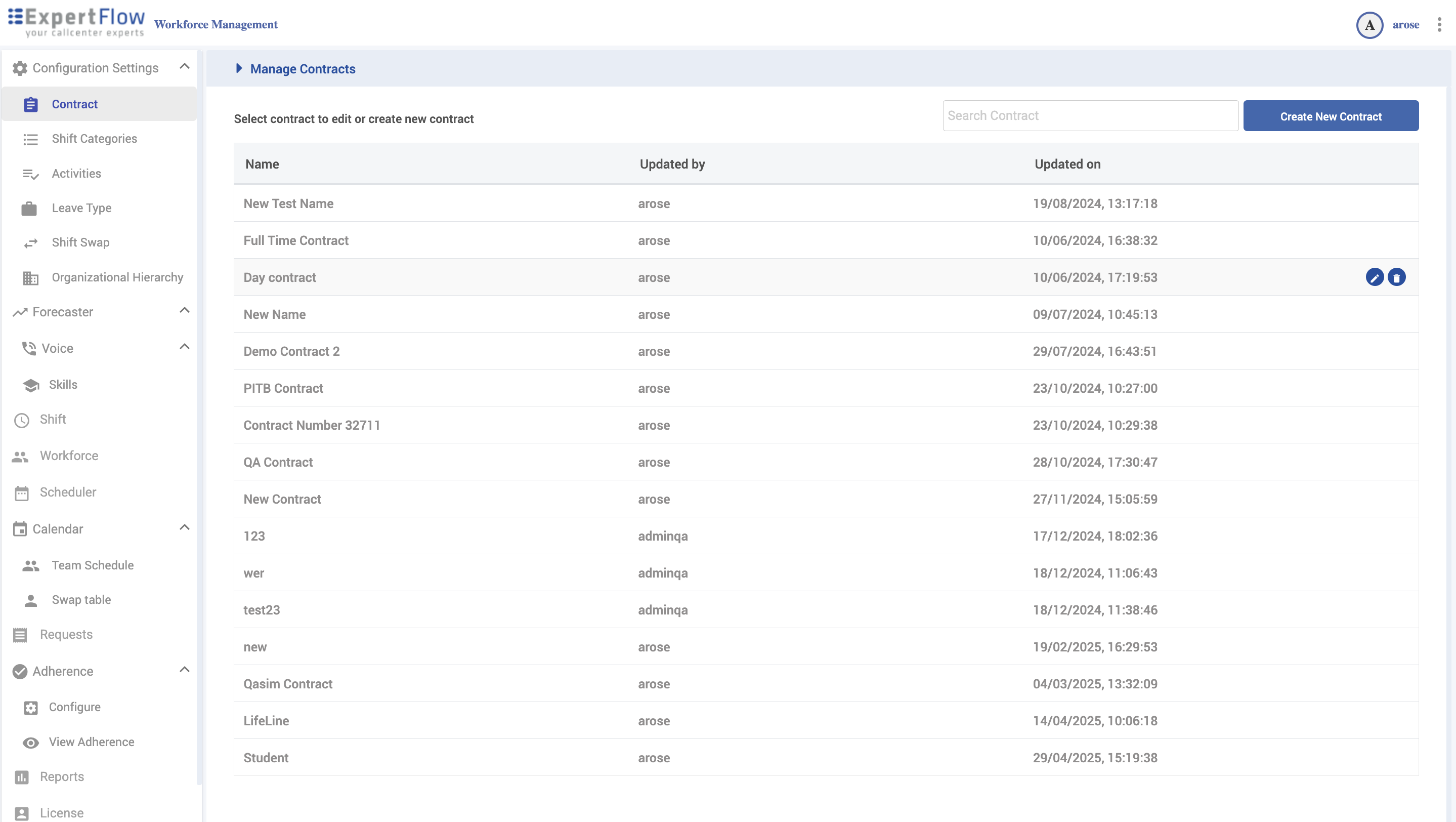The height and width of the screenshot is (822, 1456).
Task: Focus the Search Contract input field
Action: click(x=1090, y=116)
